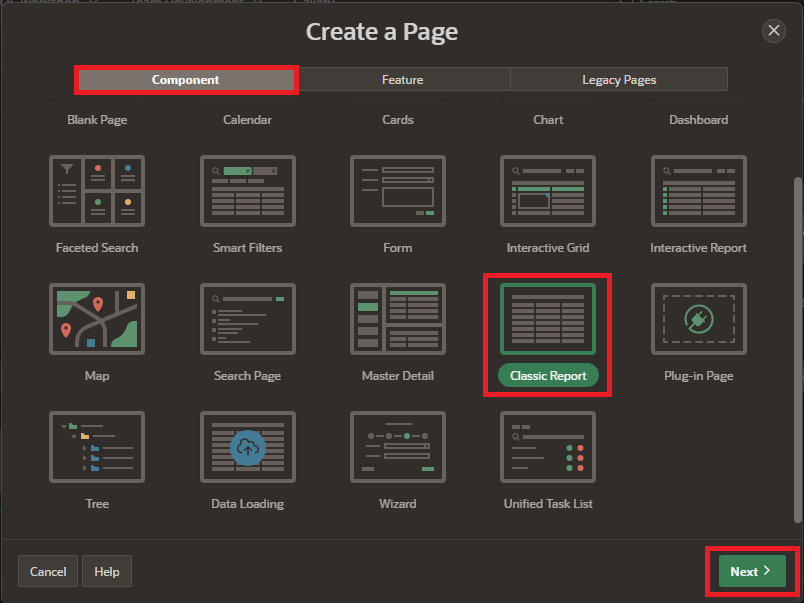Switch to the Feature tab
The image size is (804, 603).
[x=402, y=80]
